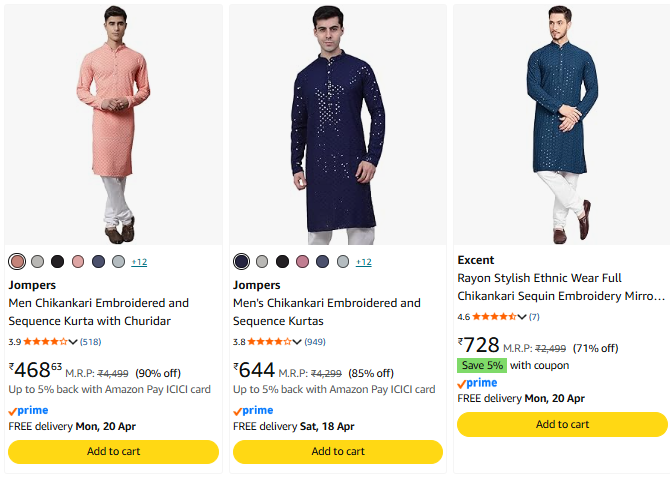Show +12 more colors for the ₹644 kurta

(x=363, y=262)
